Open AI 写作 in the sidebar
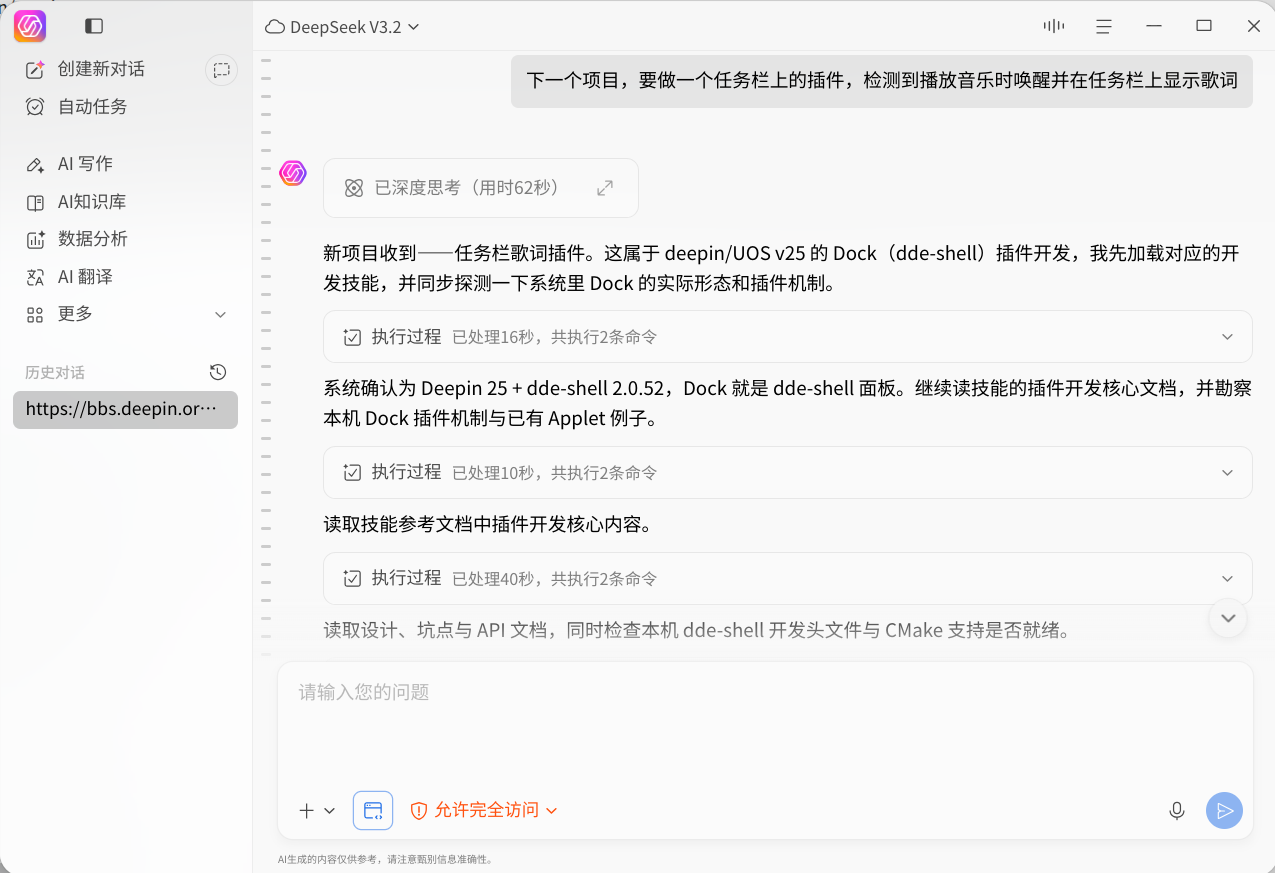This screenshot has width=1275, height=873. click(x=69, y=164)
